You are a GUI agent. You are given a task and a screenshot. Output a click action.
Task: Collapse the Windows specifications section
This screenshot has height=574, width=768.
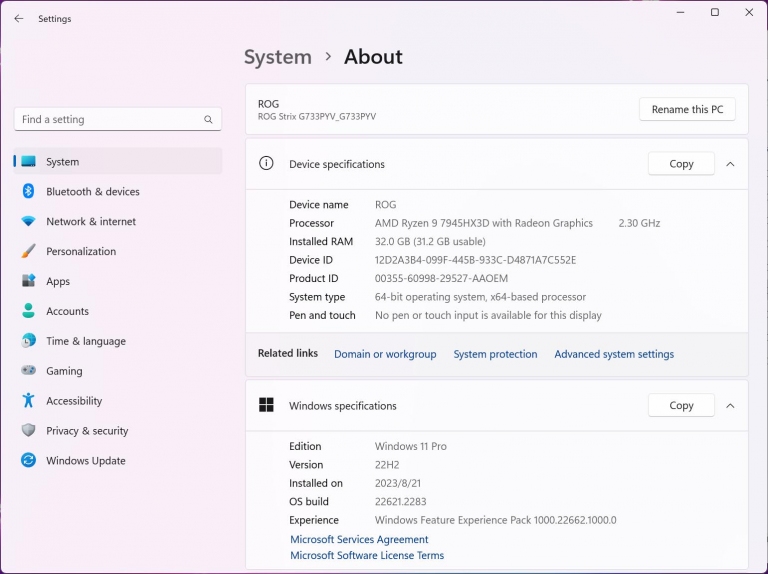(x=730, y=406)
